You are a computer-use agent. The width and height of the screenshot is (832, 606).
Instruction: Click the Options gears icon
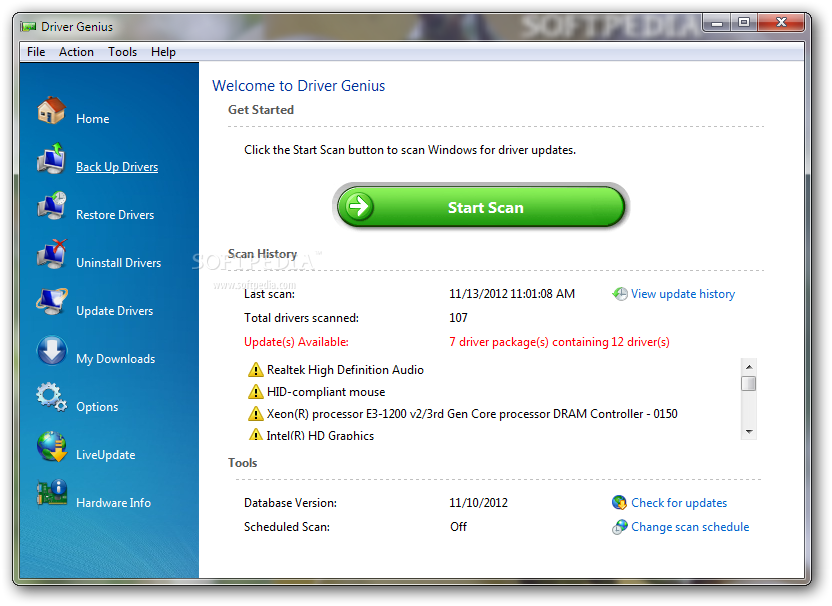pos(51,397)
